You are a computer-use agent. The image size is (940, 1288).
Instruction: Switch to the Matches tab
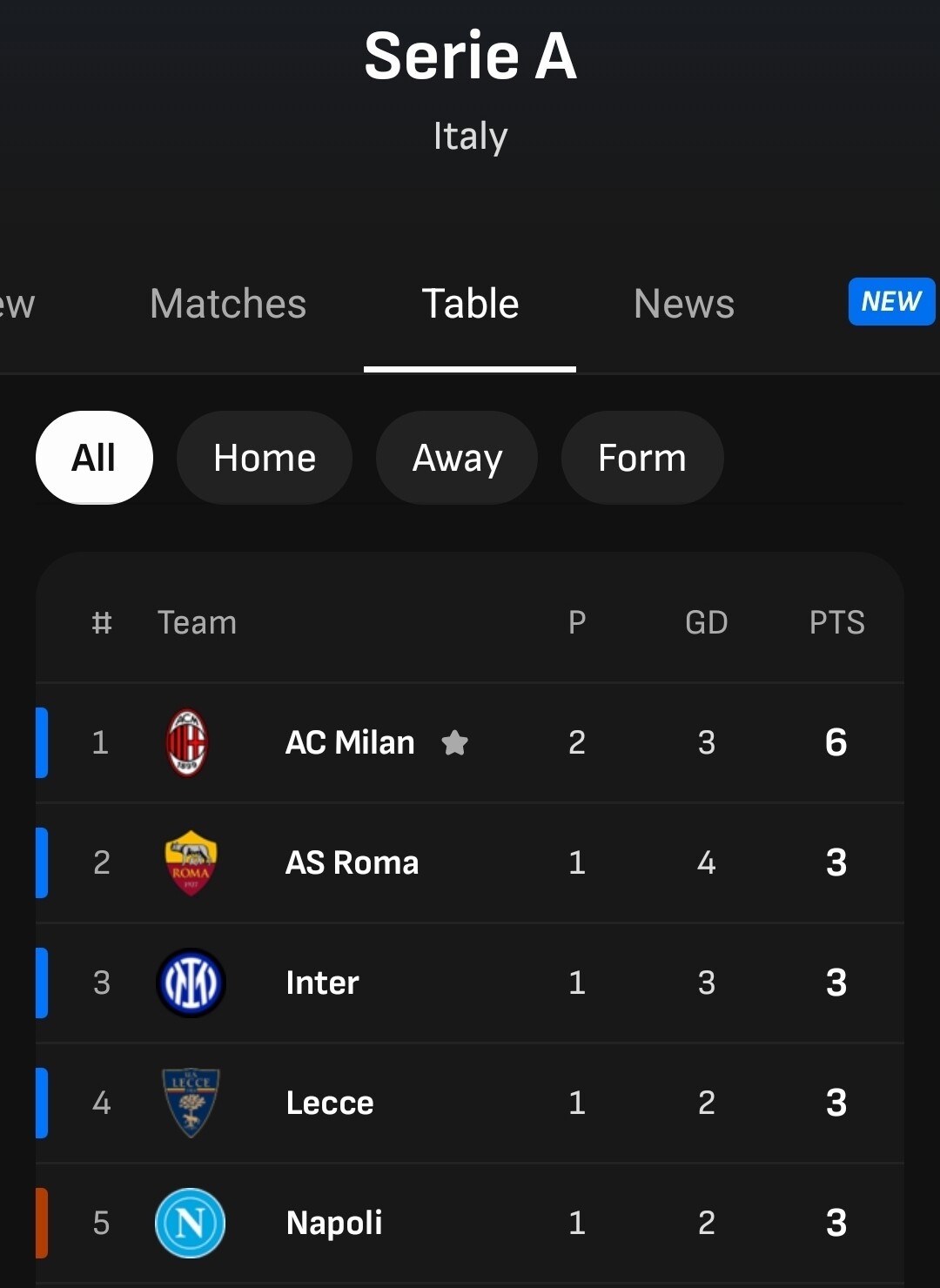click(228, 304)
